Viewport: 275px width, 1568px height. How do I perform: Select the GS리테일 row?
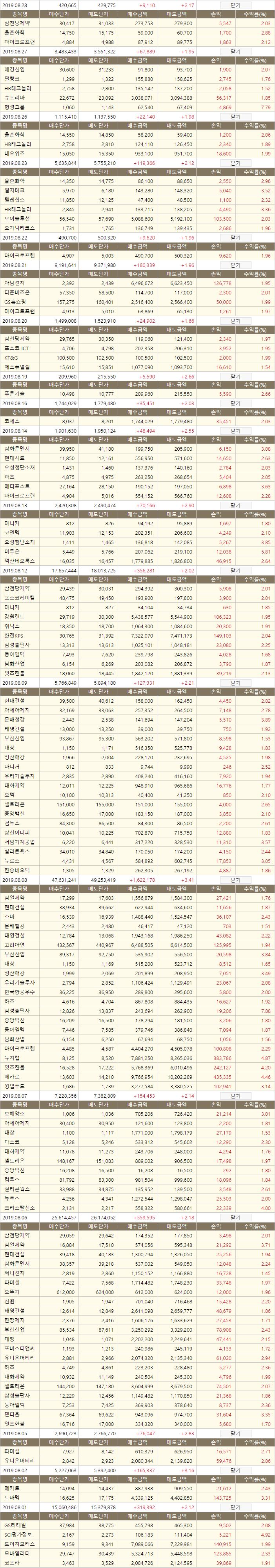[x=137, y=1526]
